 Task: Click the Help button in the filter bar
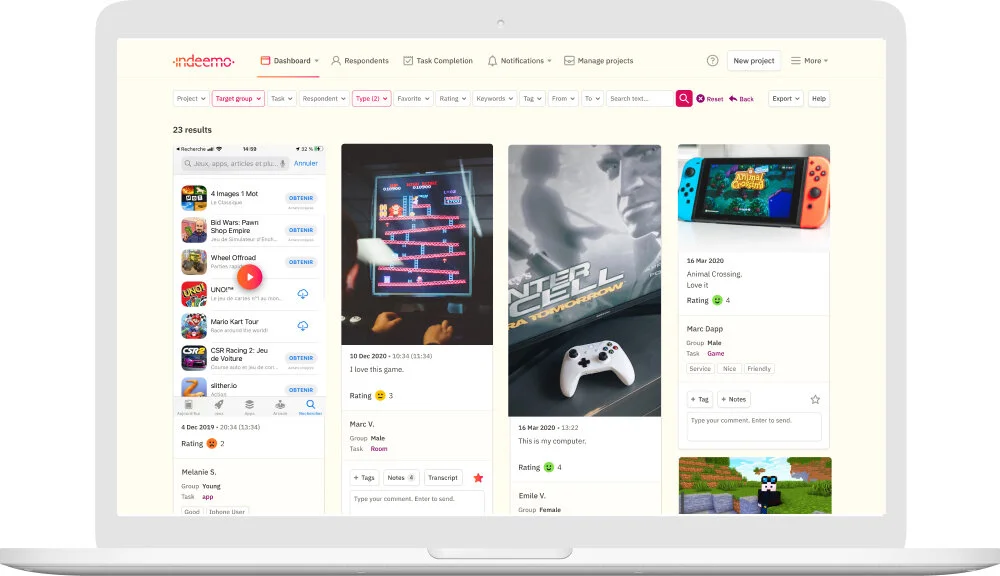(819, 98)
